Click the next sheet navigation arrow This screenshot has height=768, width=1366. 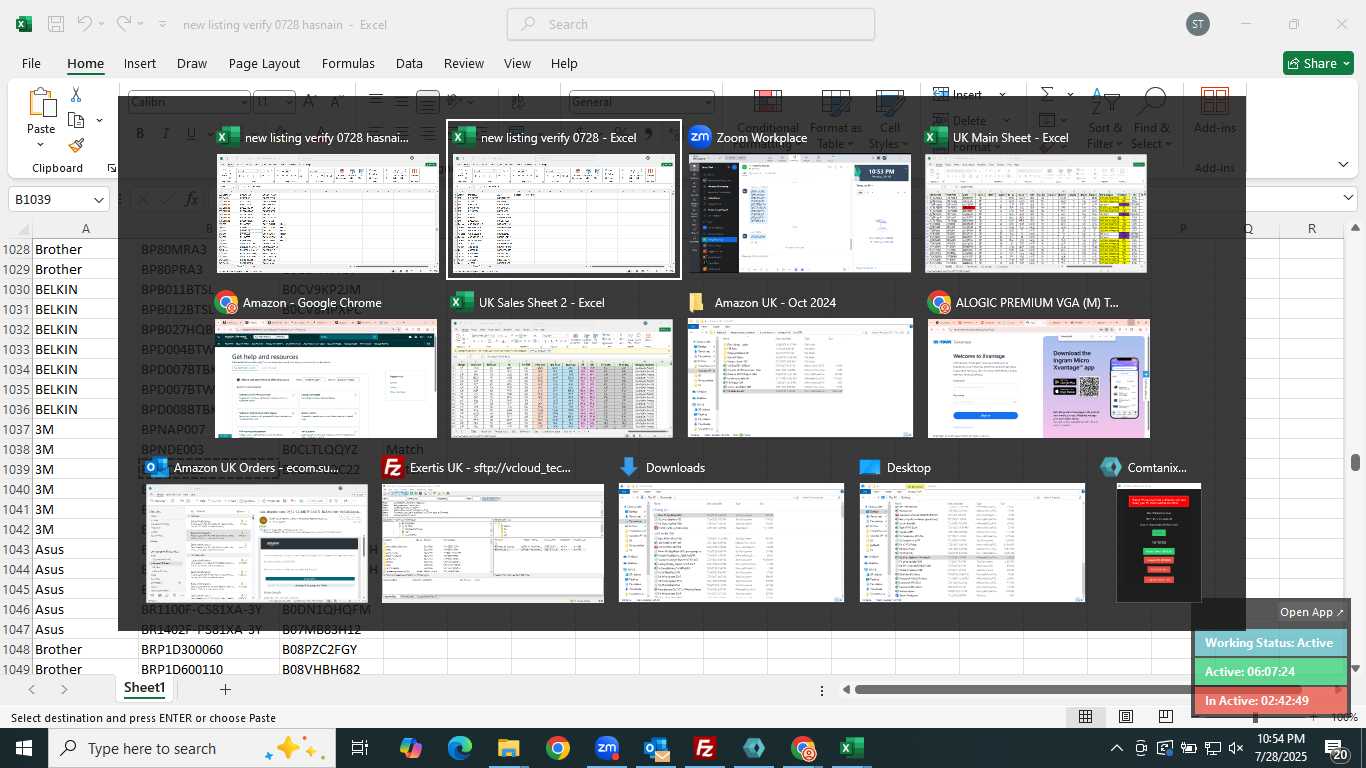tap(64, 689)
